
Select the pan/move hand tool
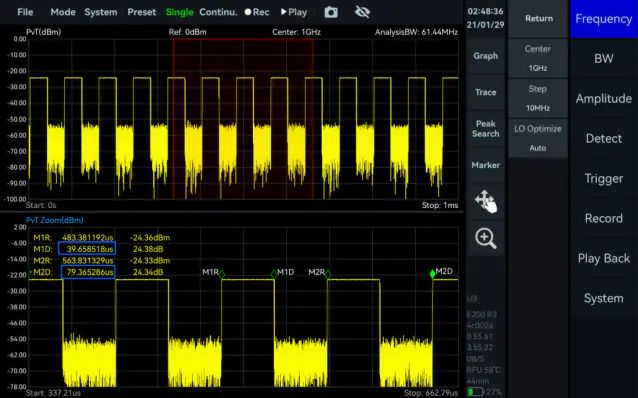pyautogui.click(x=485, y=201)
